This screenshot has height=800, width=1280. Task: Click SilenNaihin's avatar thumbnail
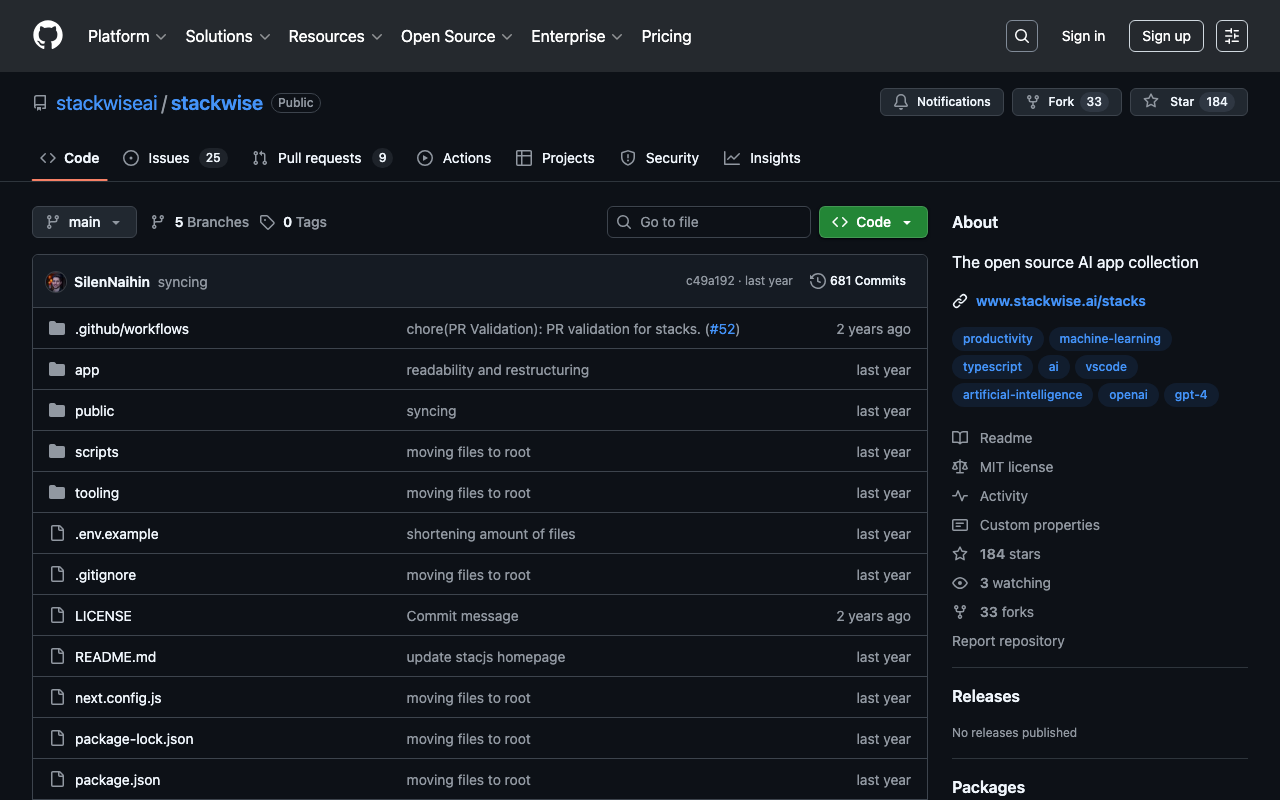pos(56,282)
